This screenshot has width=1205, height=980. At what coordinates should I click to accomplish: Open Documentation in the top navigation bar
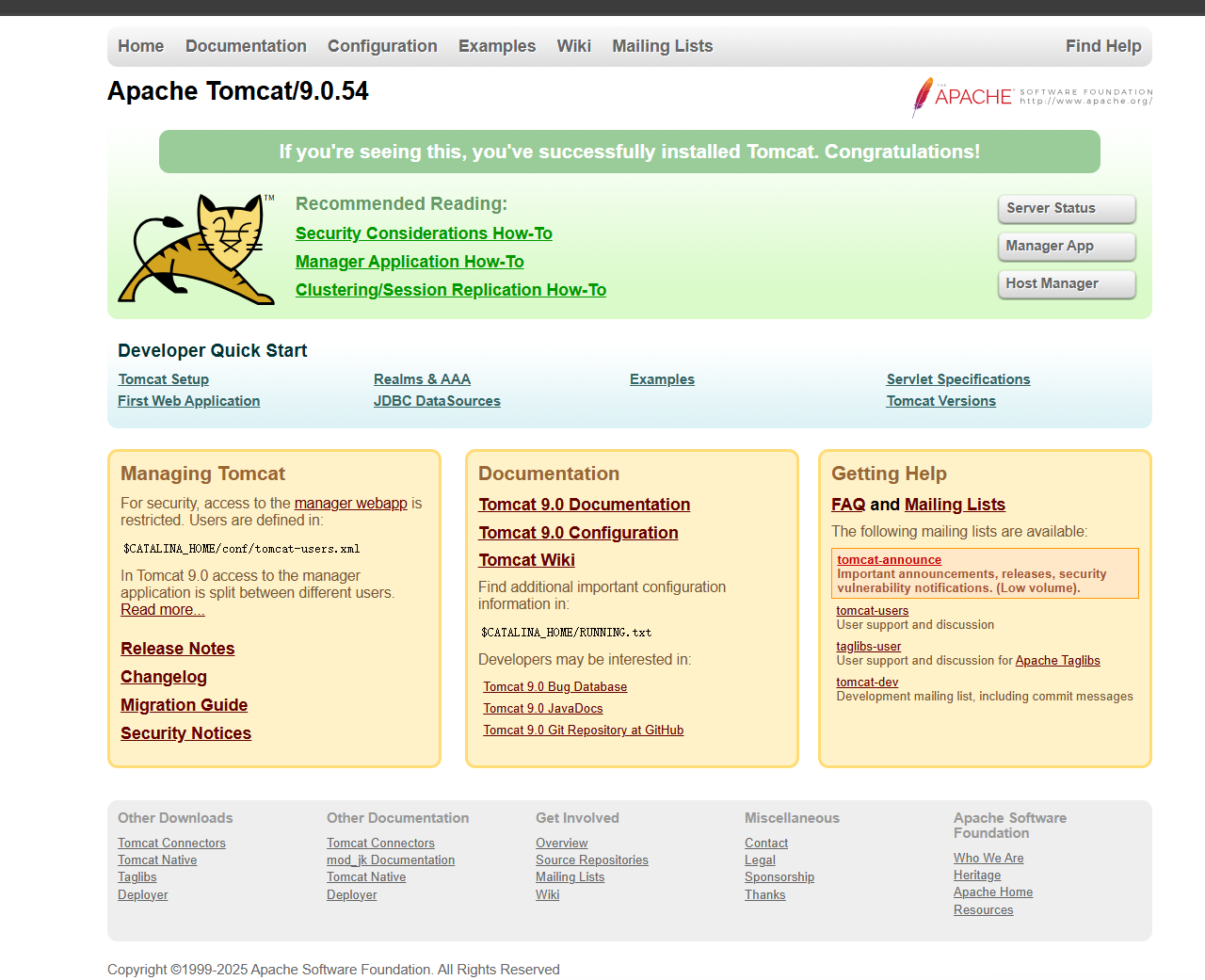246,46
